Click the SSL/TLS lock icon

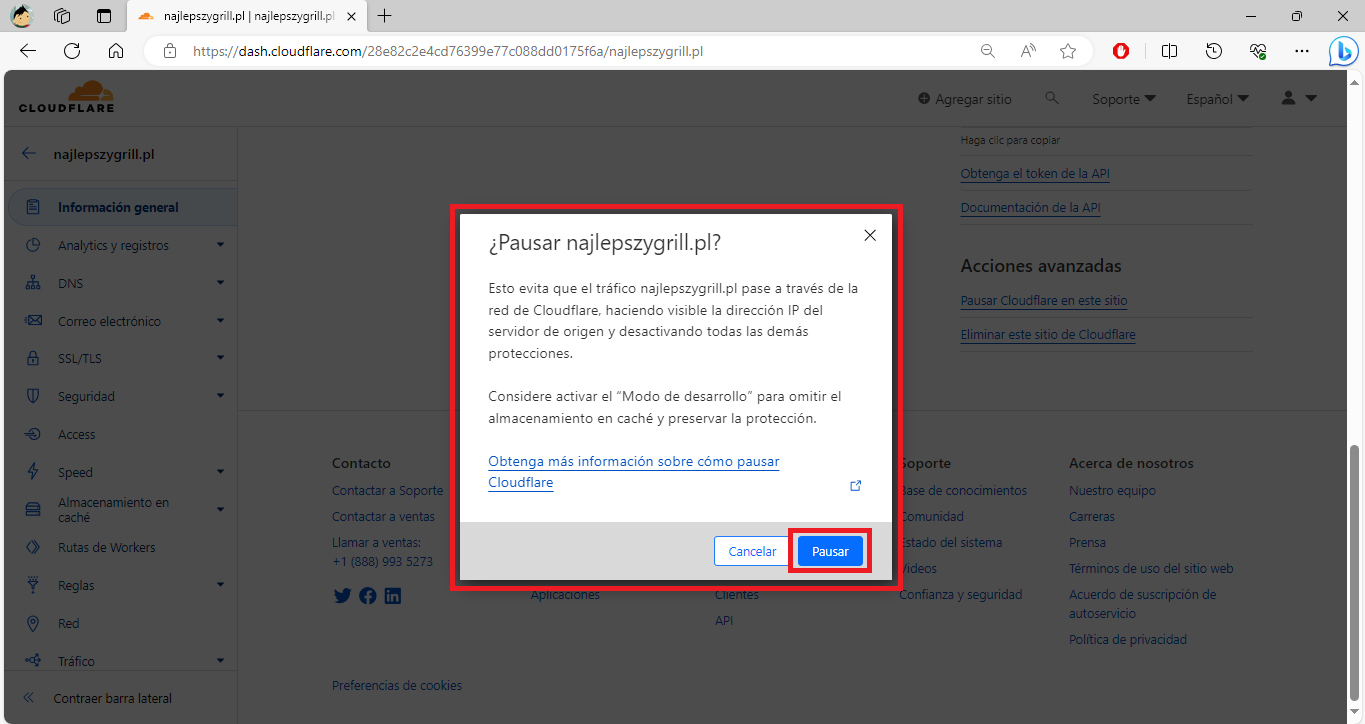tap(33, 358)
